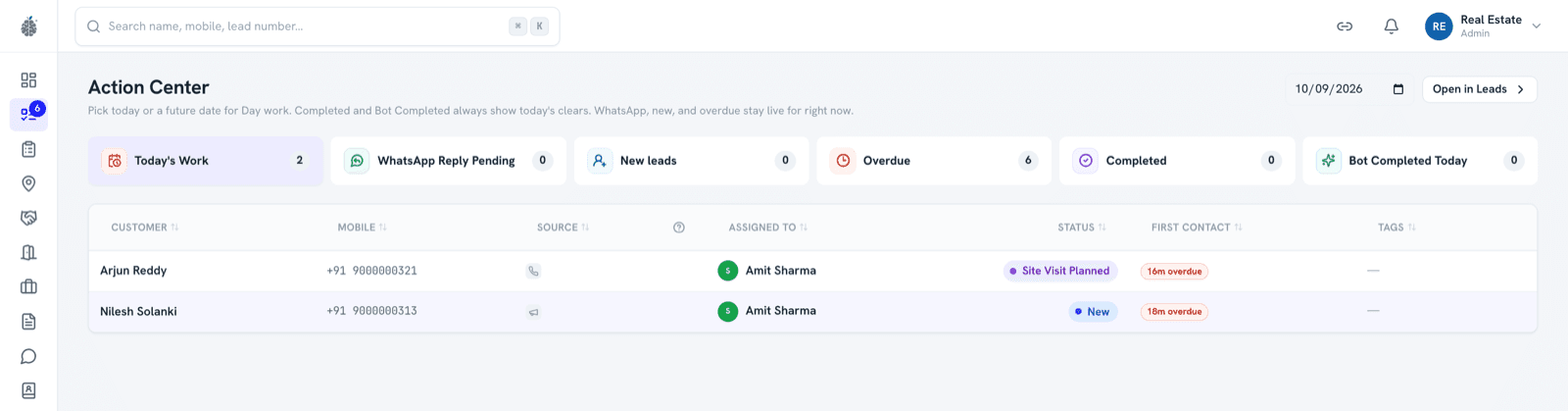Open the map pin location sidebar icon
The width and height of the screenshot is (1568, 411).
coord(28,183)
